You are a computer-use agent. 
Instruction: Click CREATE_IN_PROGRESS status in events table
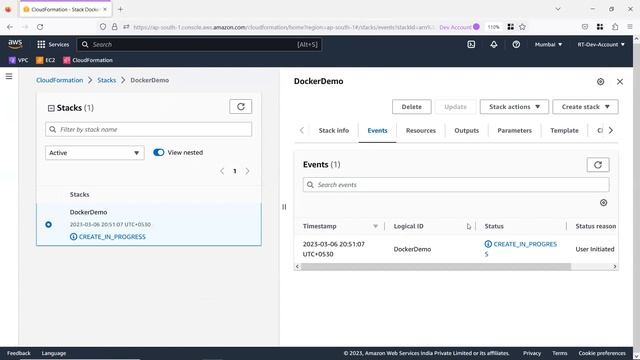click(x=520, y=249)
